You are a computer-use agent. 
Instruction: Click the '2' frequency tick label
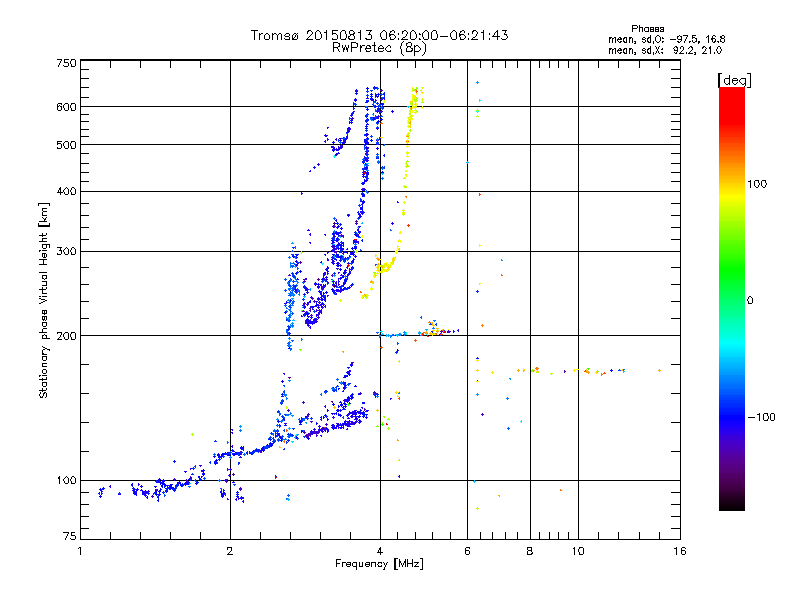coord(230,551)
